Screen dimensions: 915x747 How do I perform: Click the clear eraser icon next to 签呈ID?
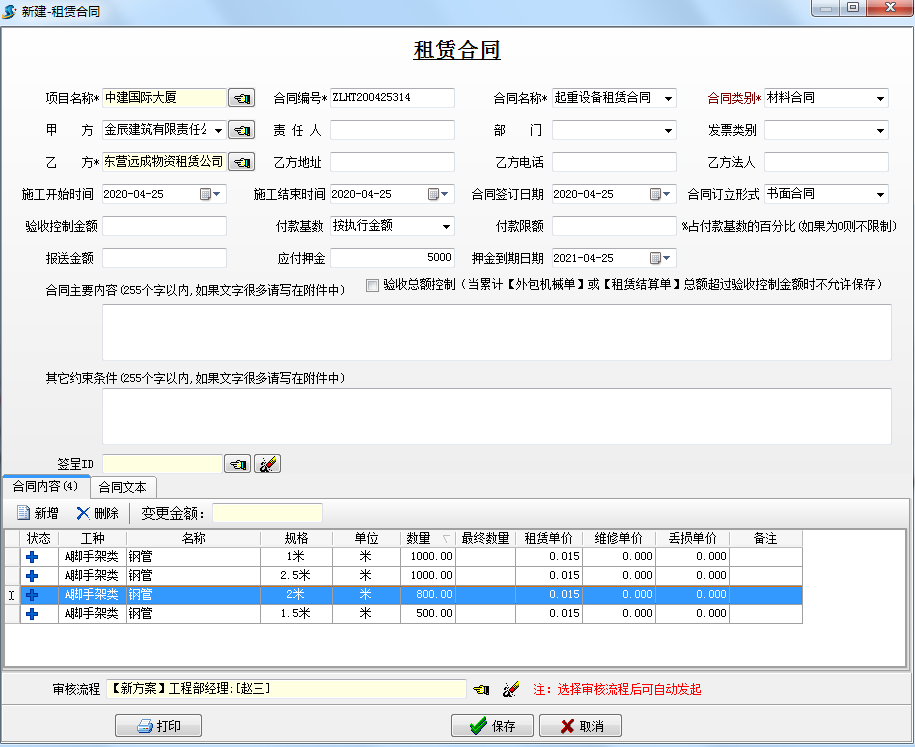(x=267, y=464)
